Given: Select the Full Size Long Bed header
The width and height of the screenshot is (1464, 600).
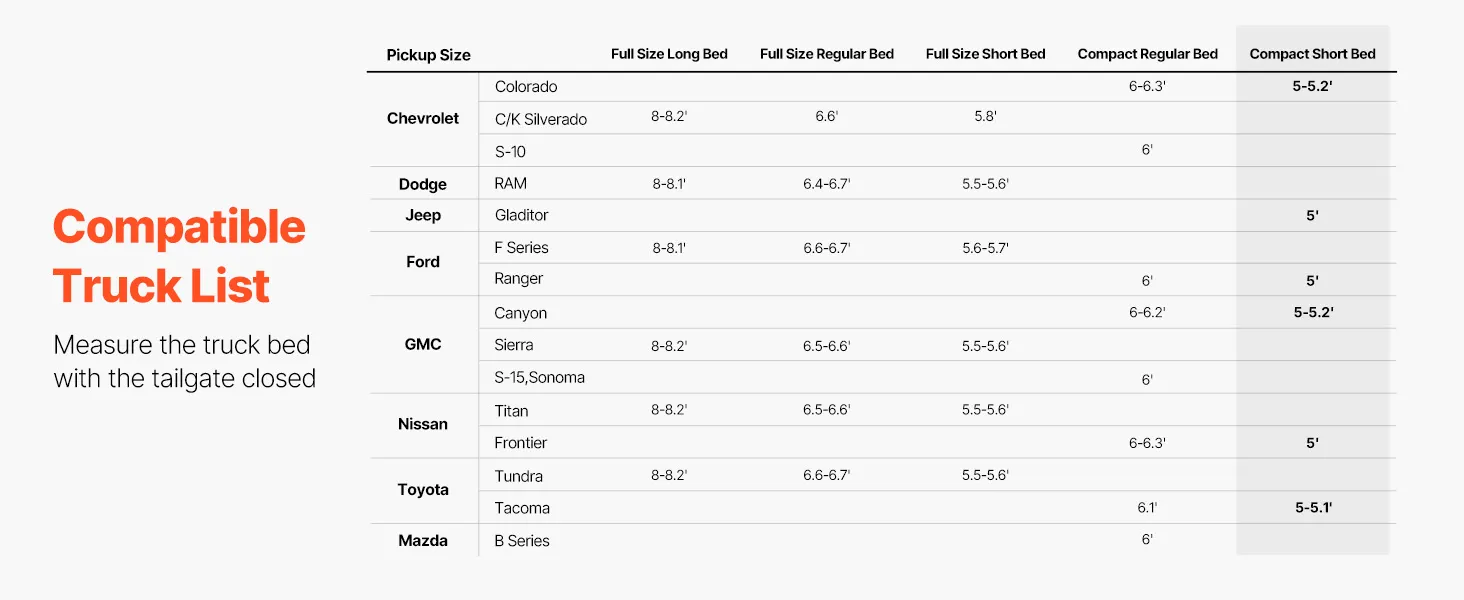Looking at the screenshot, I should pos(669,54).
